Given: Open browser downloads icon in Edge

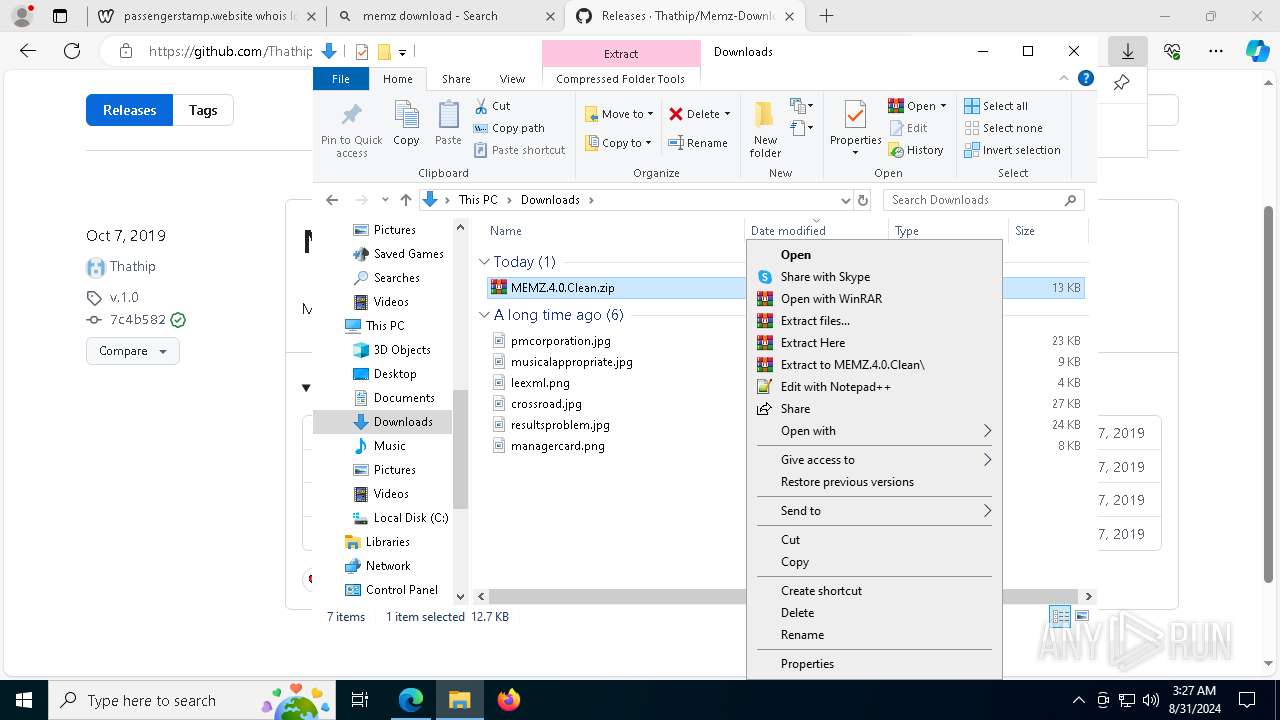Looking at the screenshot, I should tap(1127, 51).
